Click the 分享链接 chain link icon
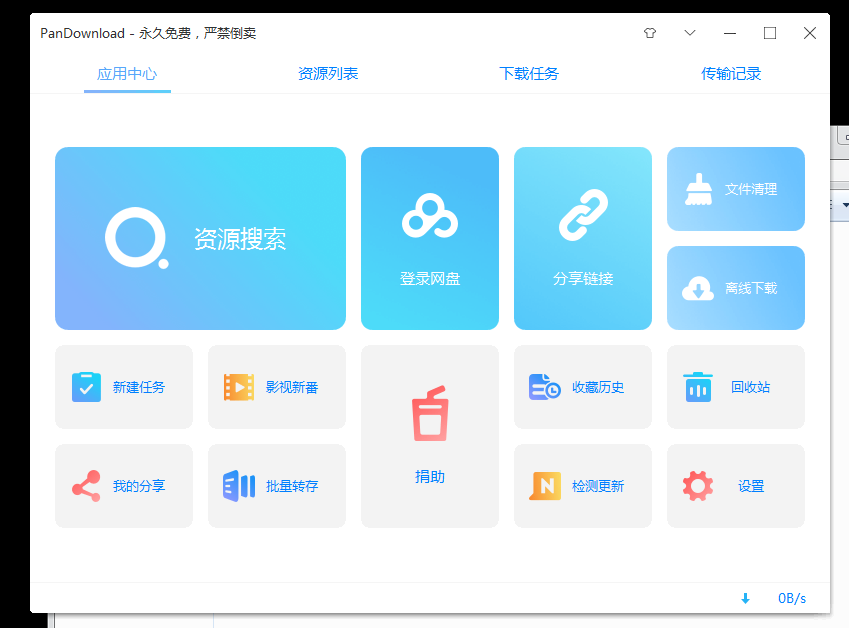 pyautogui.click(x=583, y=216)
